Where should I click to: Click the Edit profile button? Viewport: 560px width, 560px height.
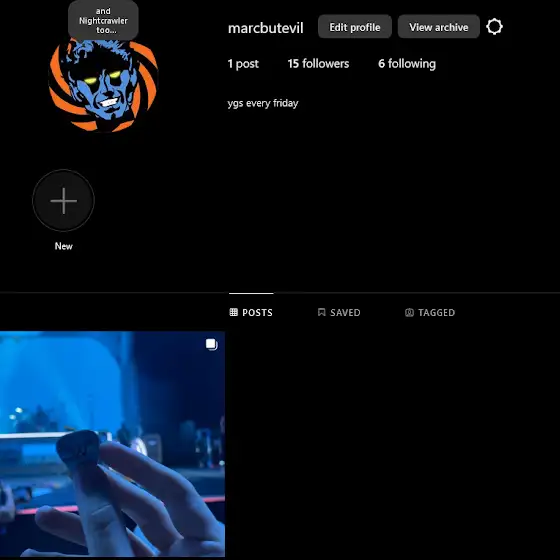355,27
